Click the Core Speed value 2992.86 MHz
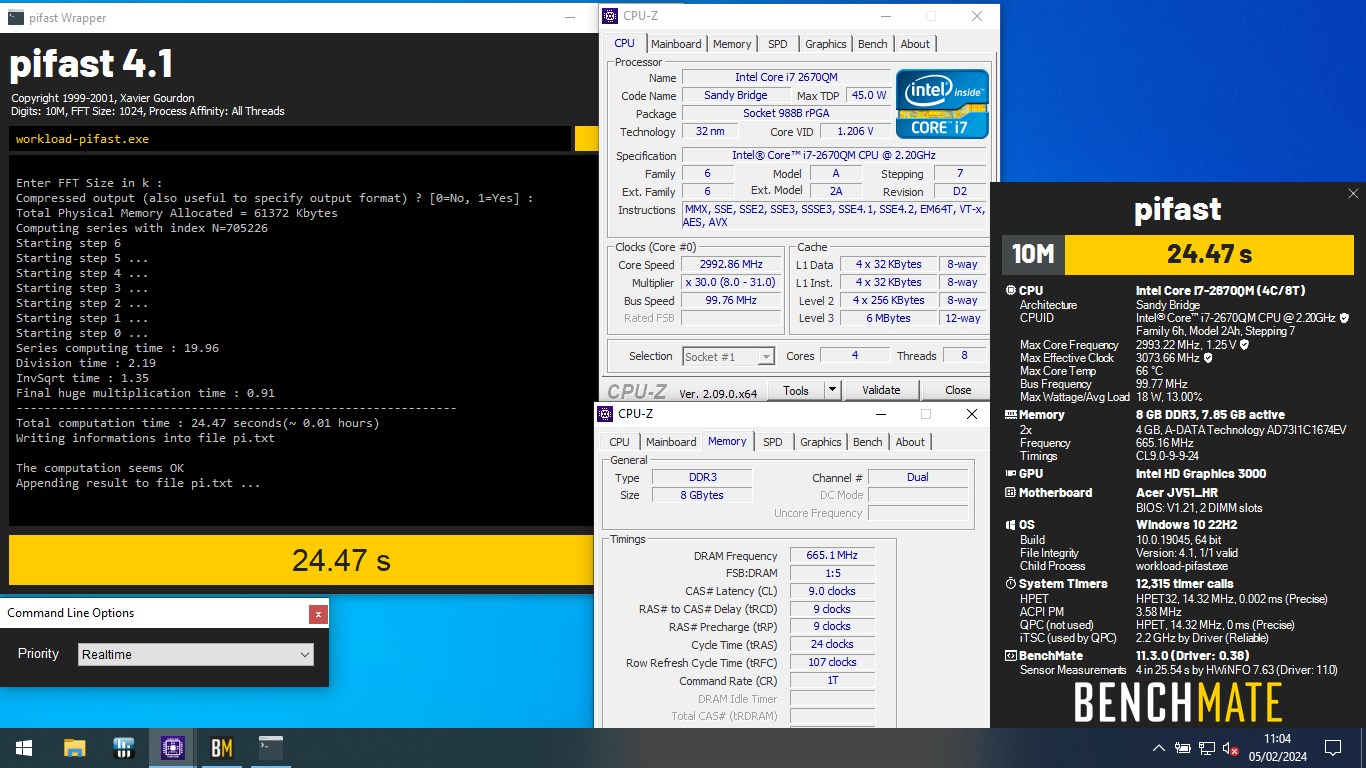Screen dimensions: 1366x768 [733, 265]
